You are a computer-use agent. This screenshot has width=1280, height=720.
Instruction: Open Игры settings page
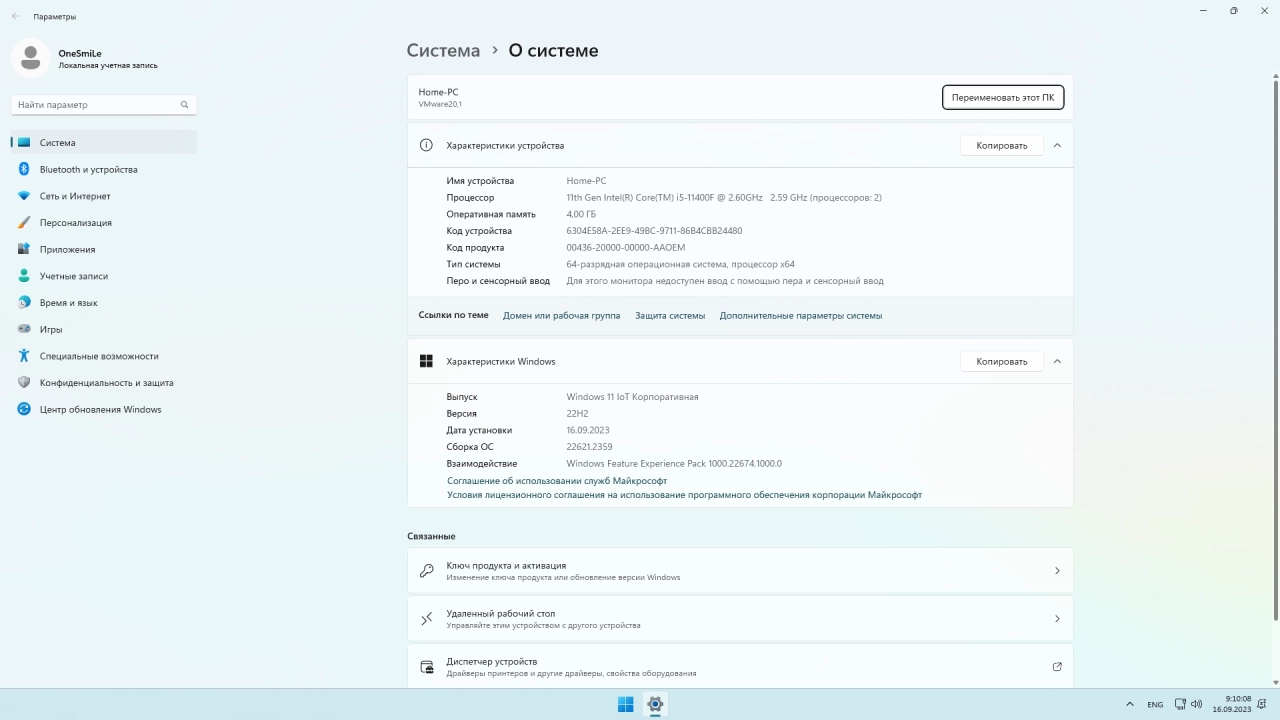click(104, 329)
